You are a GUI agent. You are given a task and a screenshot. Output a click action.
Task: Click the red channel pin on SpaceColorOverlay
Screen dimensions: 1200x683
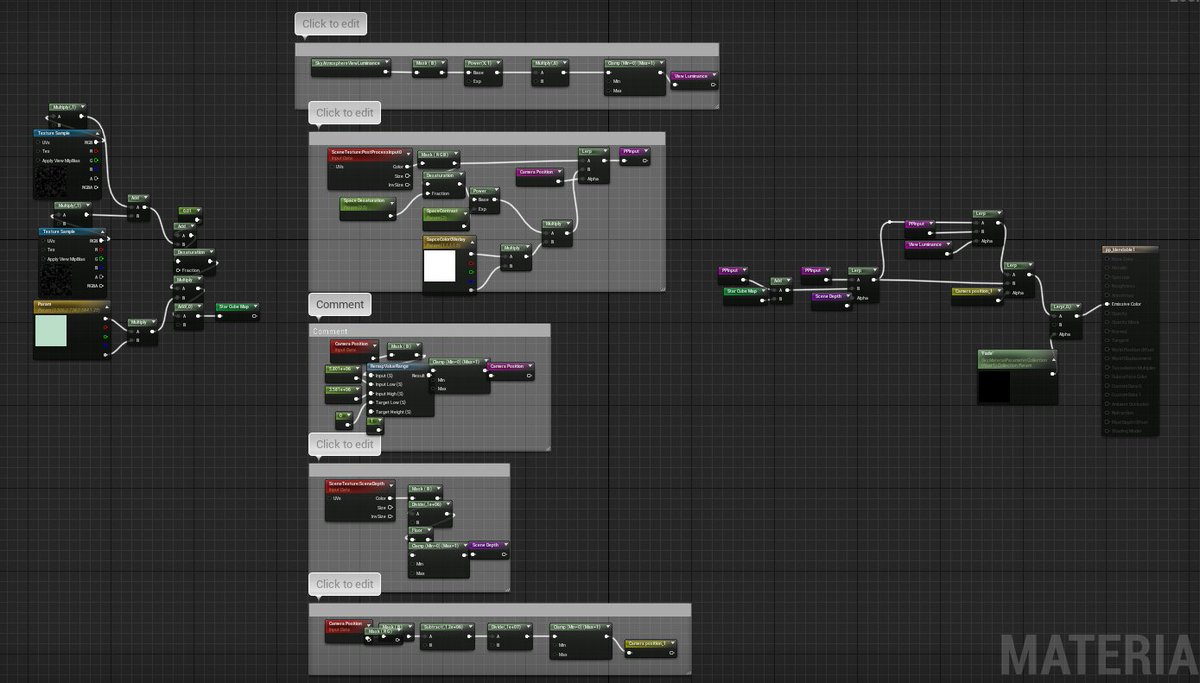471,263
